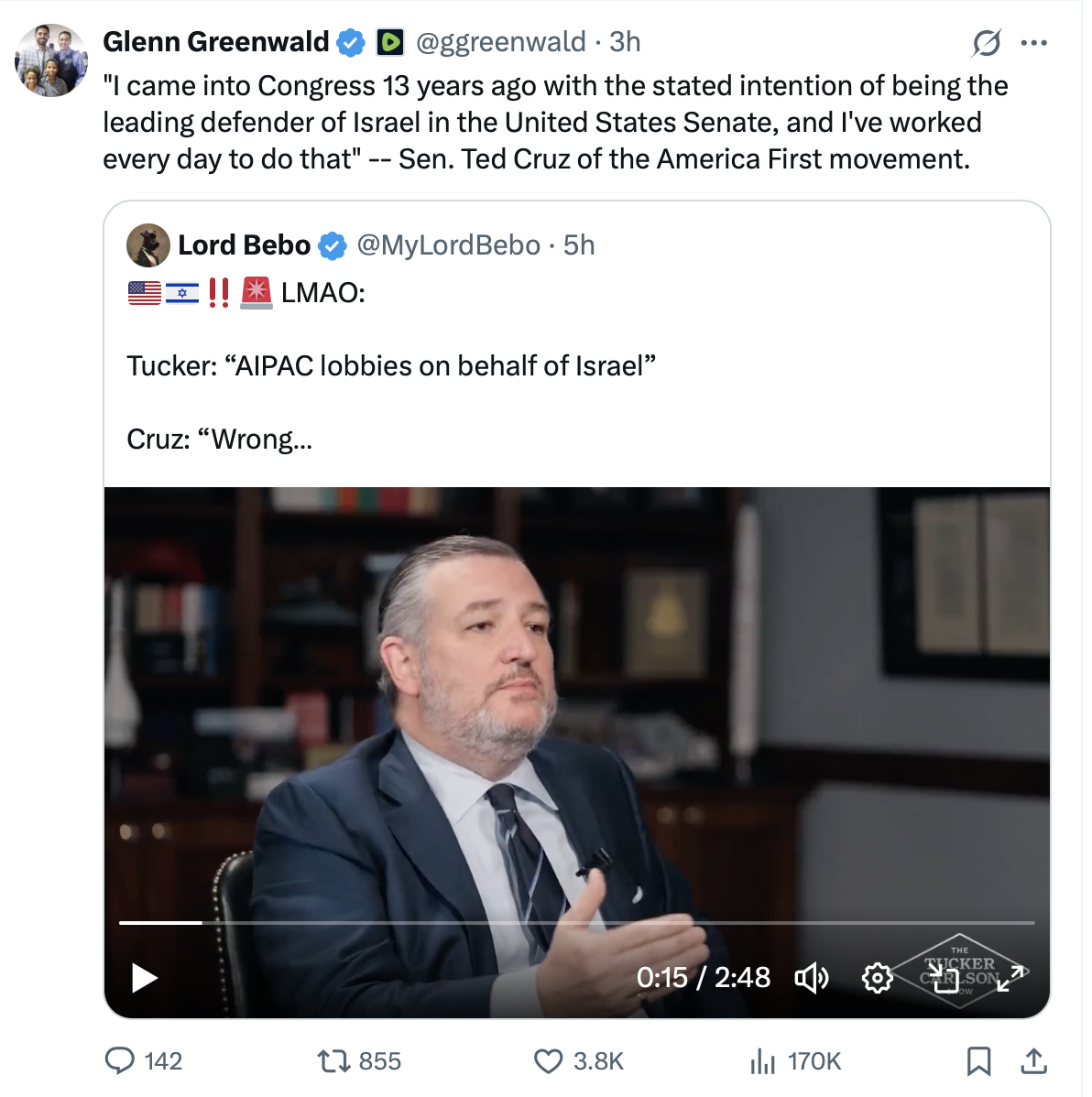The height and width of the screenshot is (1097, 1092).
Task: Repost this tweet via retweet icon
Action: tap(333, 1060)
